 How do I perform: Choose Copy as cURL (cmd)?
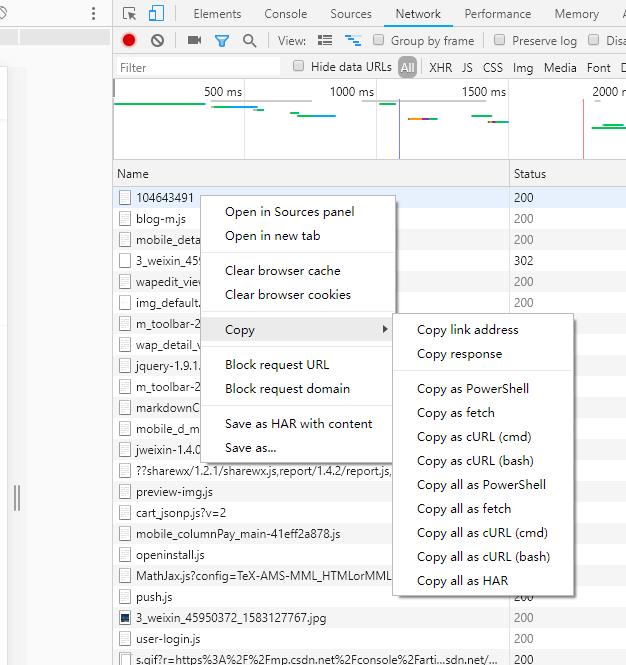pos(483,437)
